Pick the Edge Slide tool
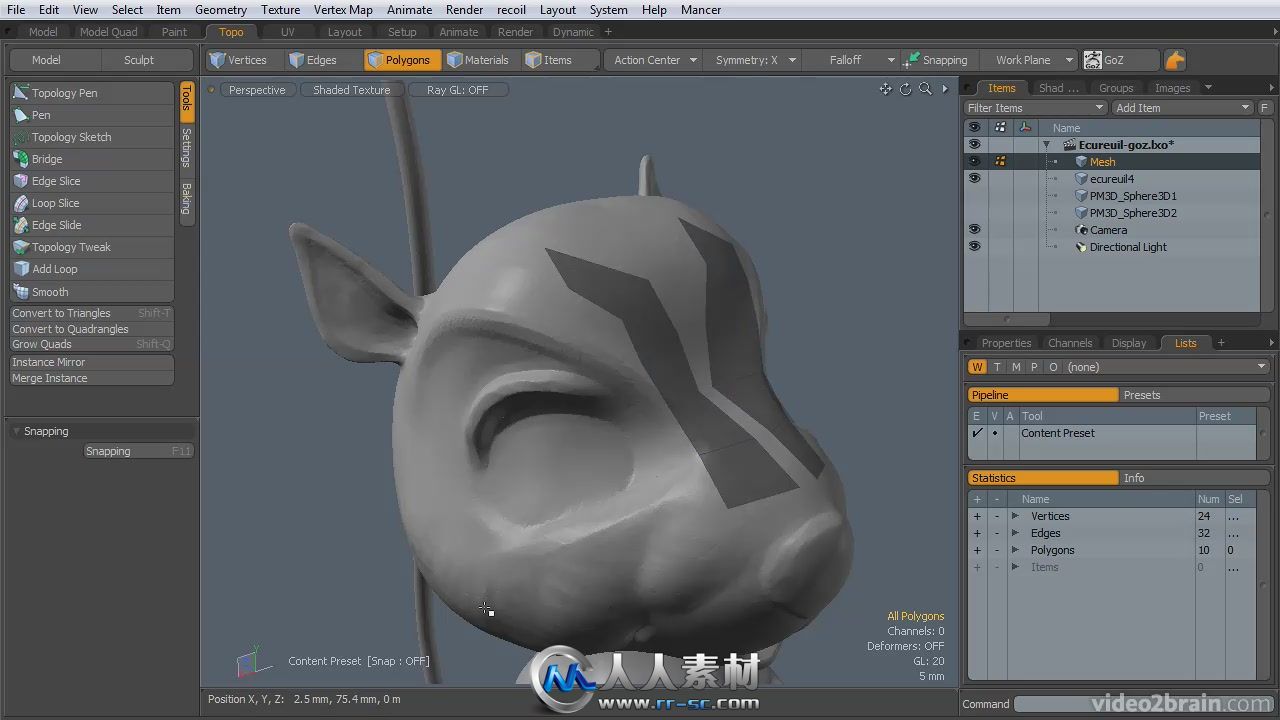The image size is (1280, 720). (92, 225)
